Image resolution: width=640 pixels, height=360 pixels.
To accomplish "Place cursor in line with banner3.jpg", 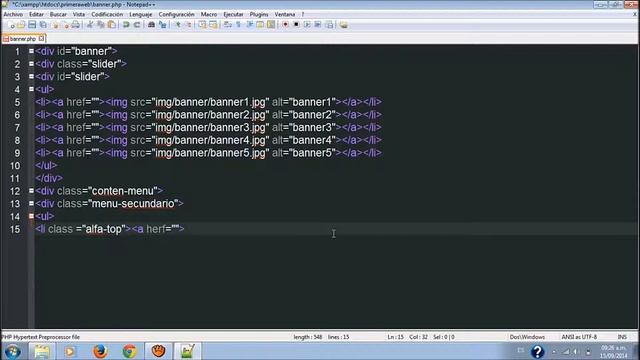I will point(208,127).
